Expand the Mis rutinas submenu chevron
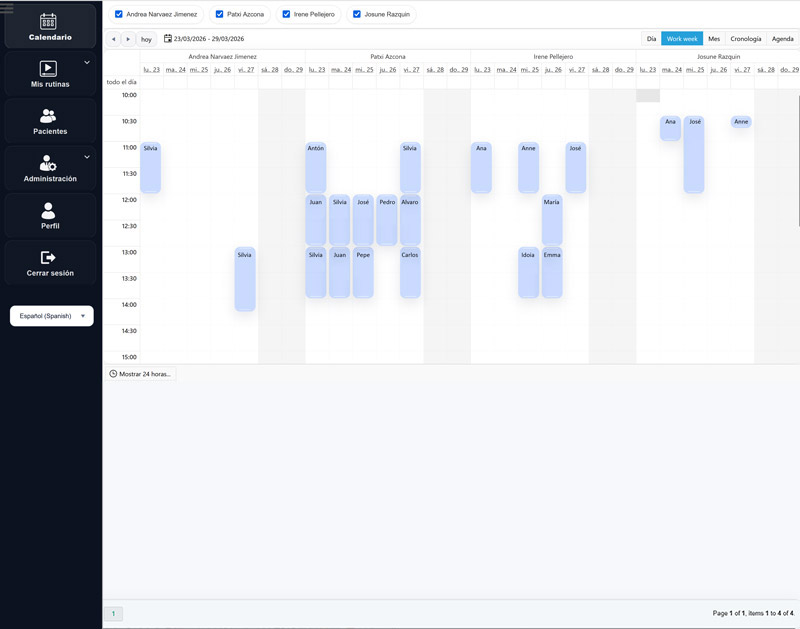 click(87, 62)
